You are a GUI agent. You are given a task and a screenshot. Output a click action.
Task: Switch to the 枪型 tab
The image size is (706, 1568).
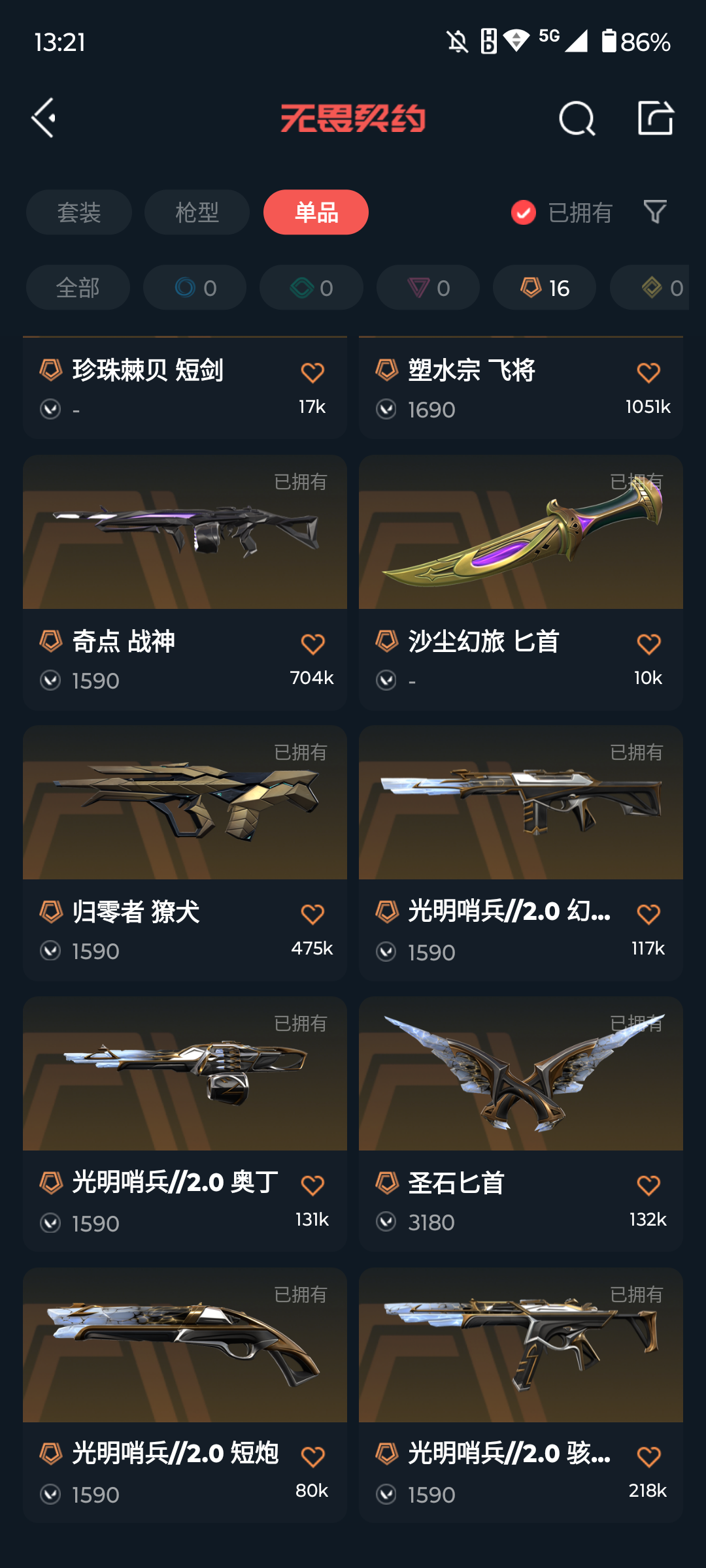[x=197, y=212]
